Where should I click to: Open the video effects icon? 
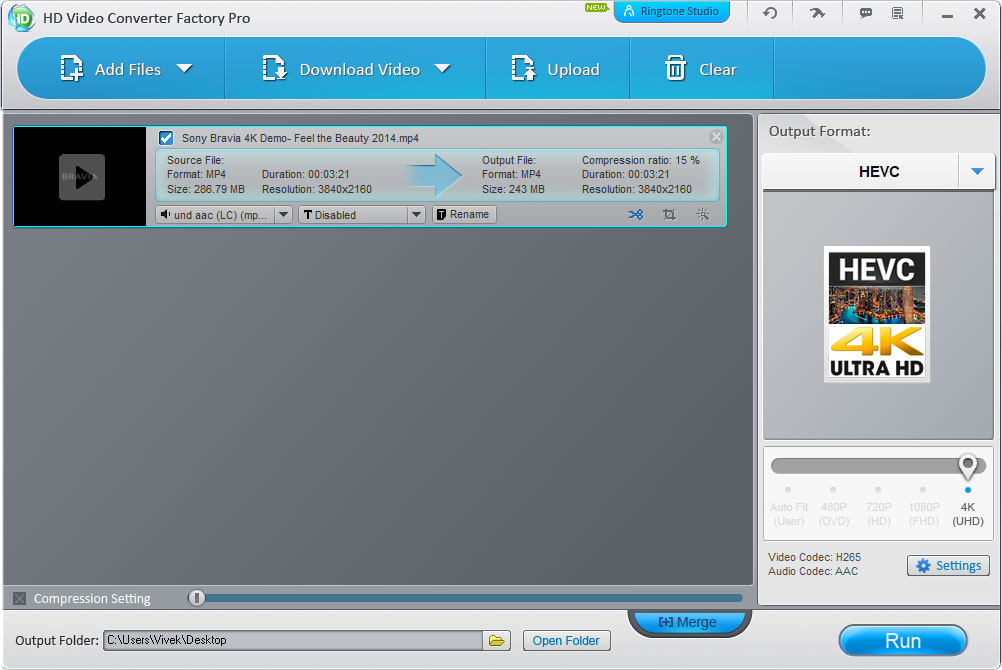pyautogui.click(x=702, y=214)
